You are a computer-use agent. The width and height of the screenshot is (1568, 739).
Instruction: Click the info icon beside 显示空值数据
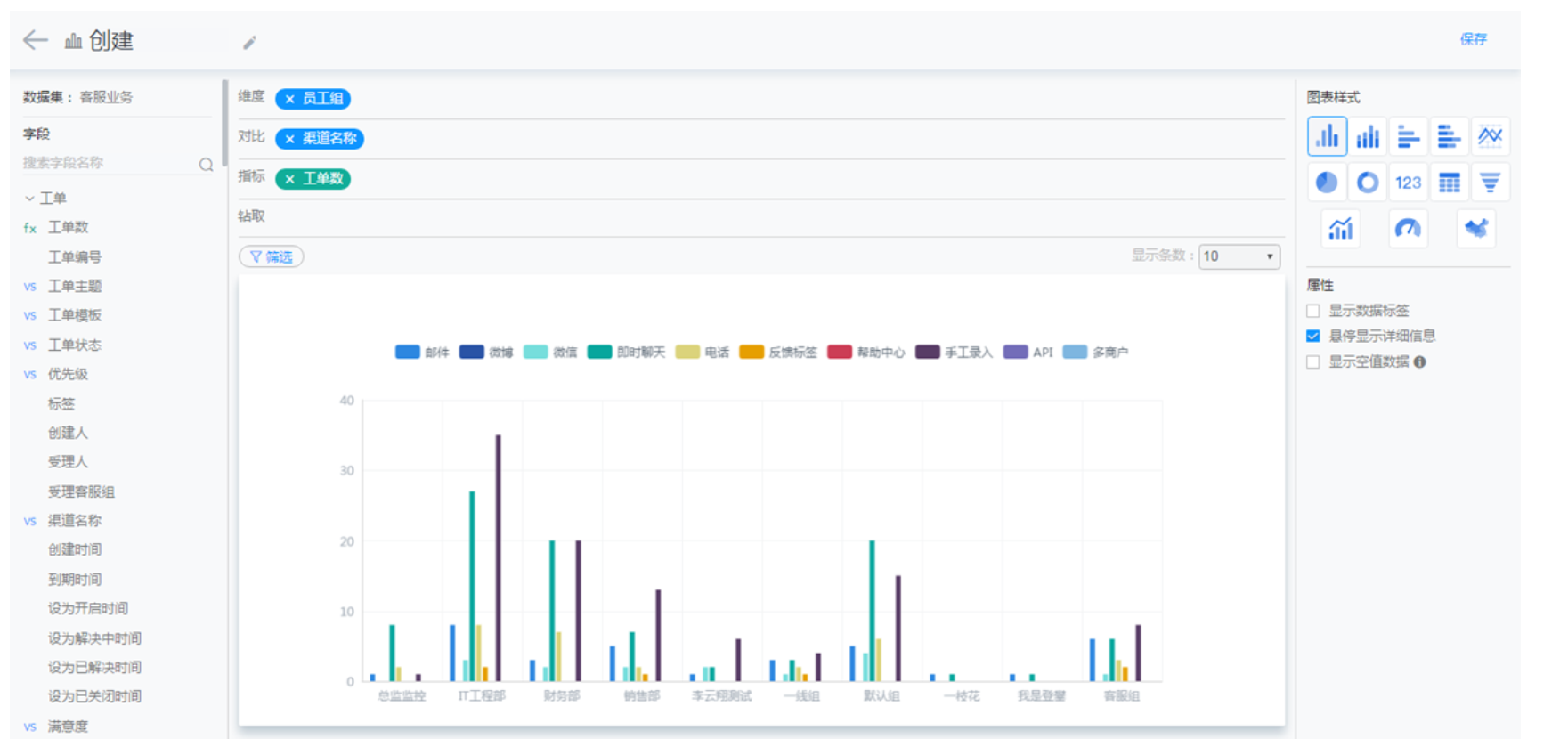(x=1419, y=361)
